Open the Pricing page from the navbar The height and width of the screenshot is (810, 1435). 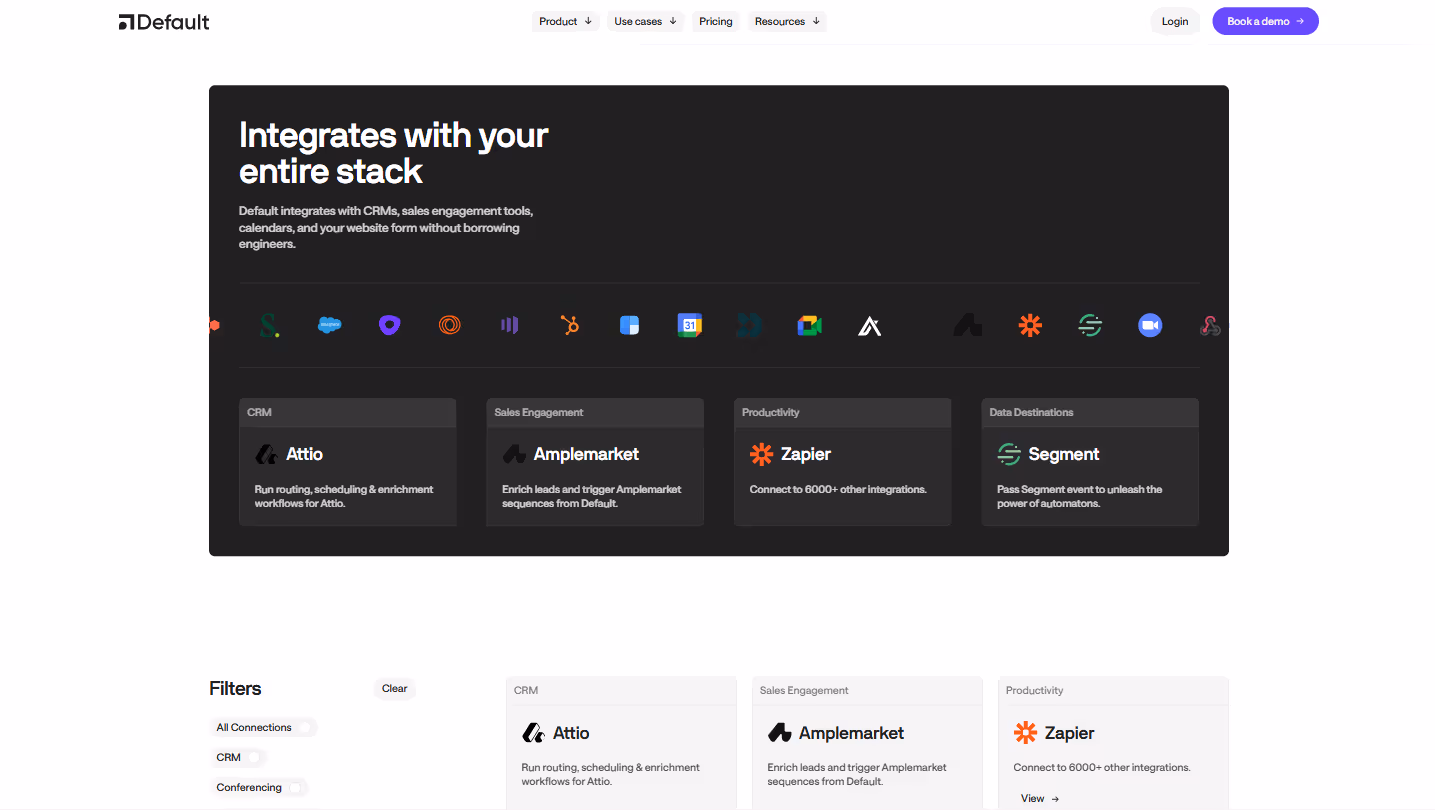pyautogui.click(x=716, y=21)
